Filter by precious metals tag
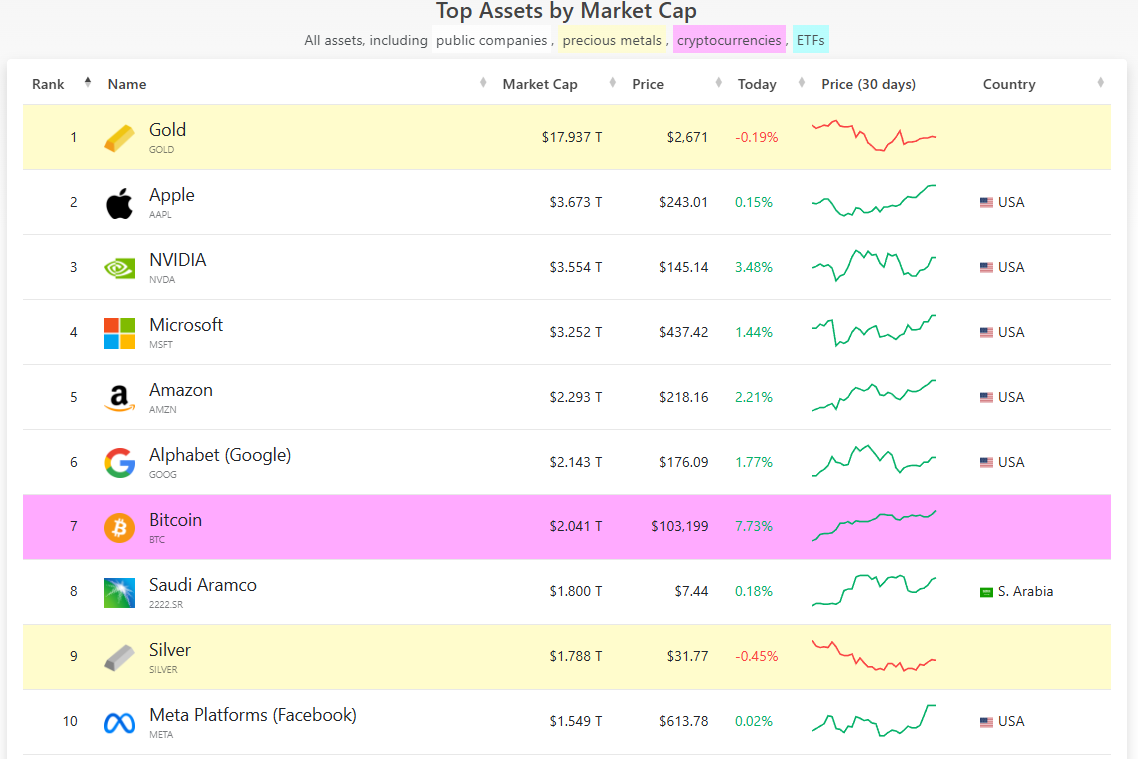The height and width of the screenshot is (759, 1138). click(612, 40)
